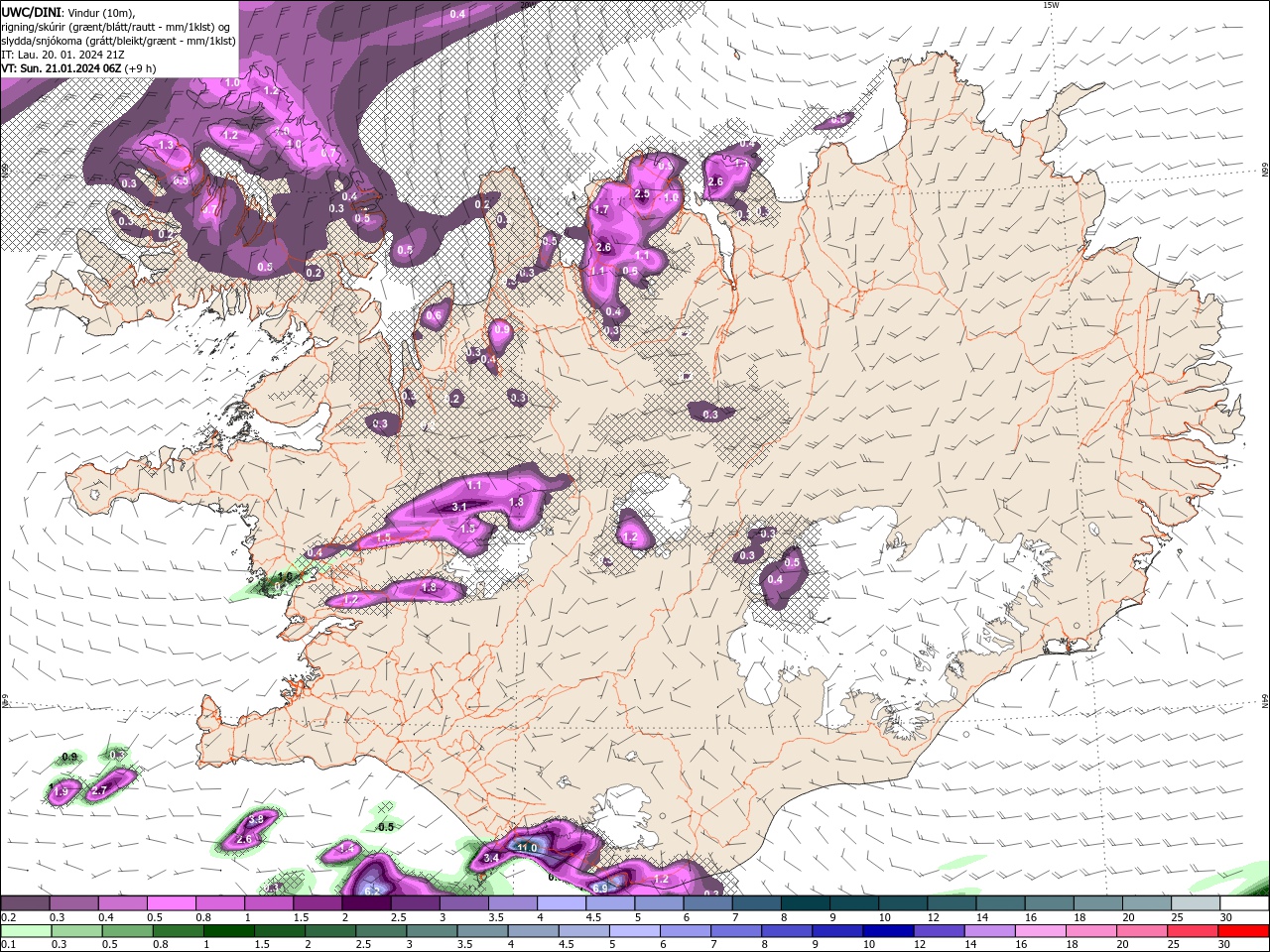The image size is (1270, 952).
Task: Click the '1.7' precipitation value on the map
Action: click(x=601, y=210)
